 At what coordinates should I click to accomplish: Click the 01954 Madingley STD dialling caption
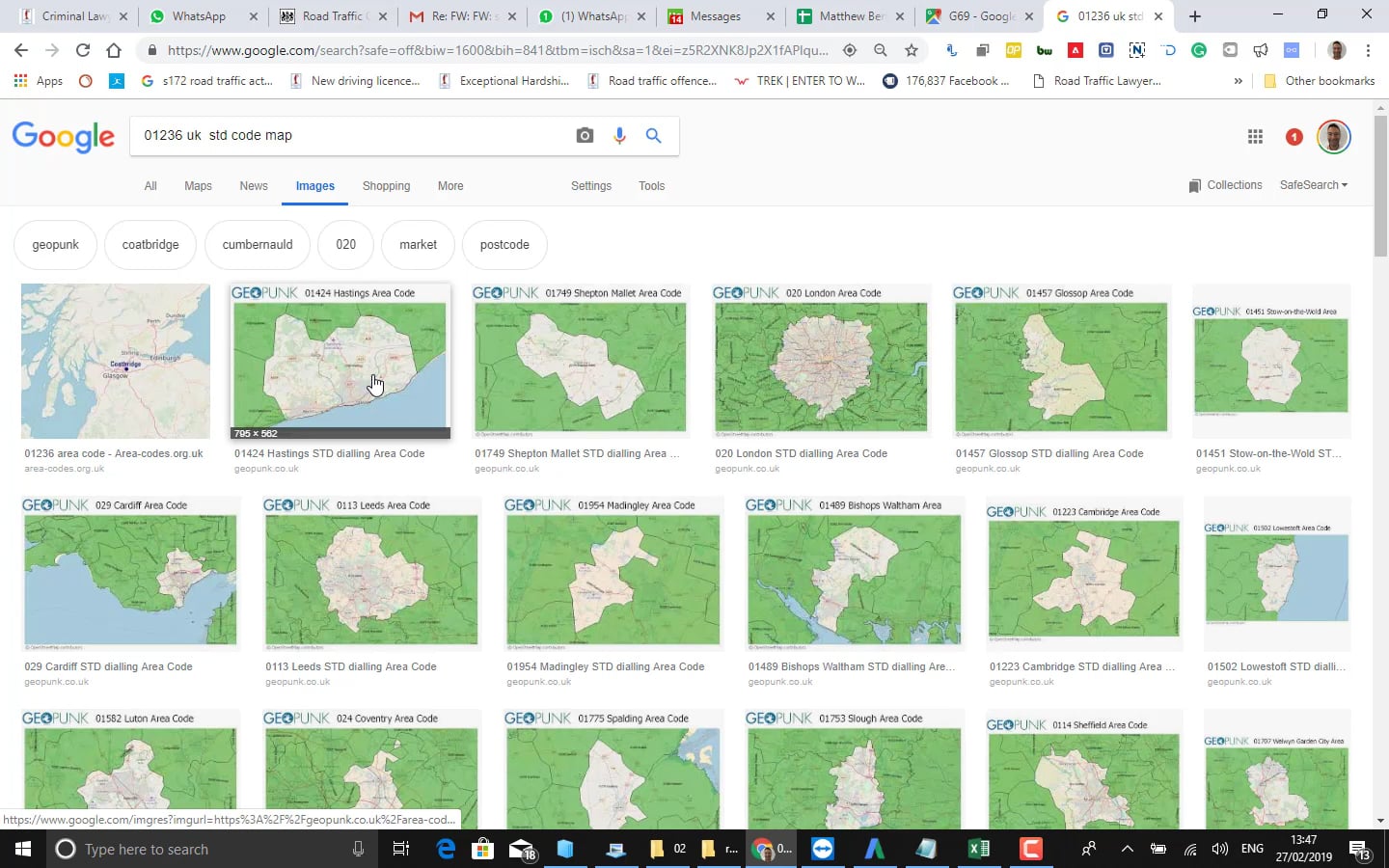606,666
